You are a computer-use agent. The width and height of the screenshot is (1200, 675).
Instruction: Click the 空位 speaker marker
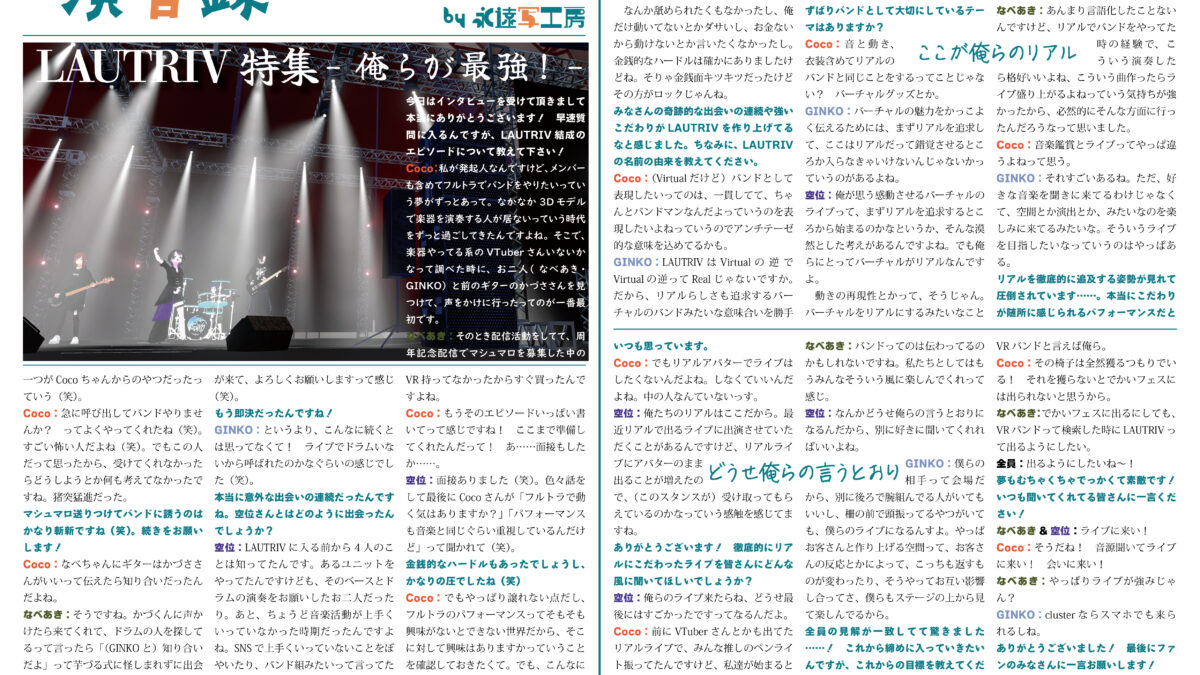(413, 480)
